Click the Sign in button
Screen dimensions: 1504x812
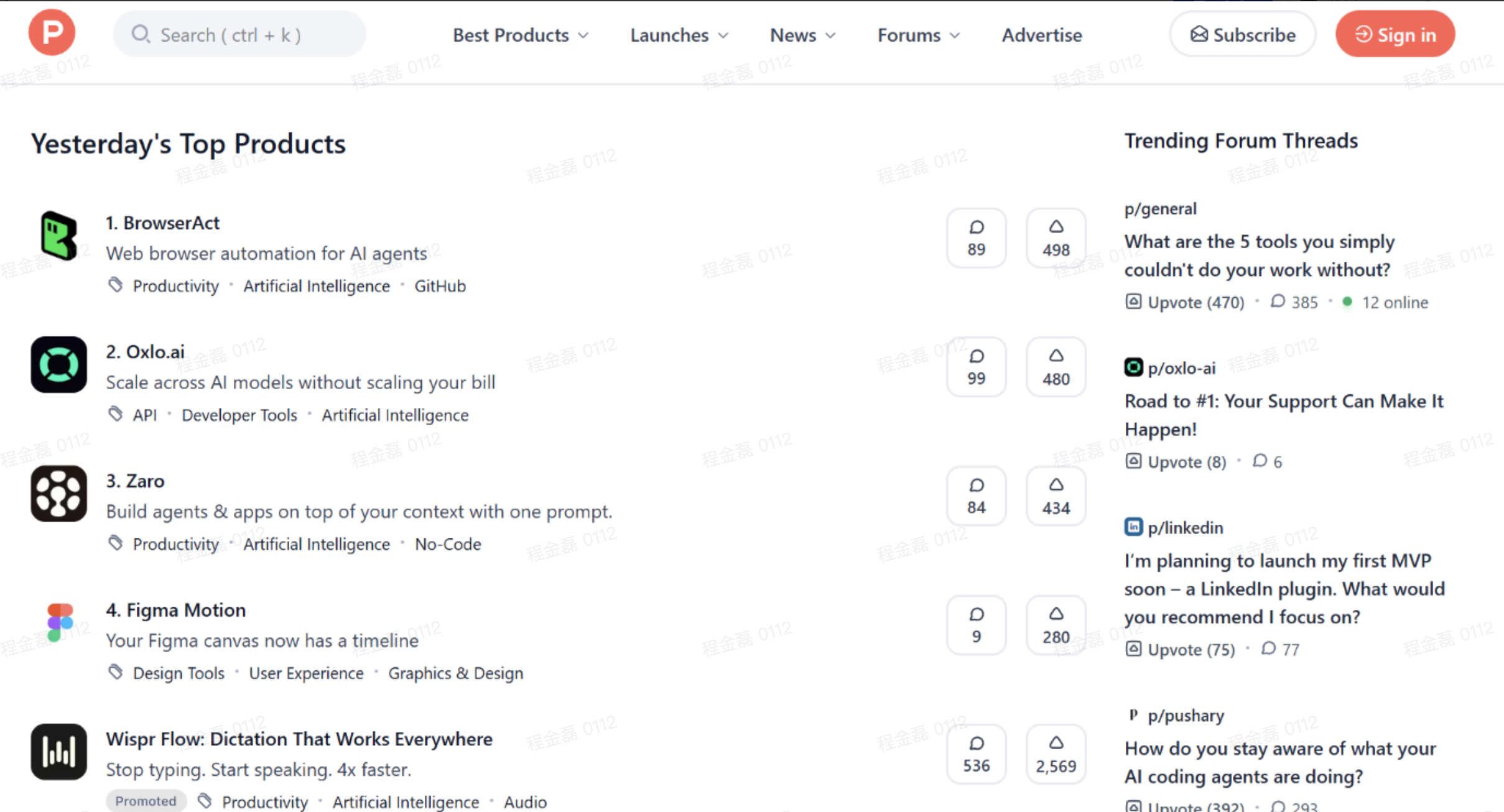[1395, 34]
